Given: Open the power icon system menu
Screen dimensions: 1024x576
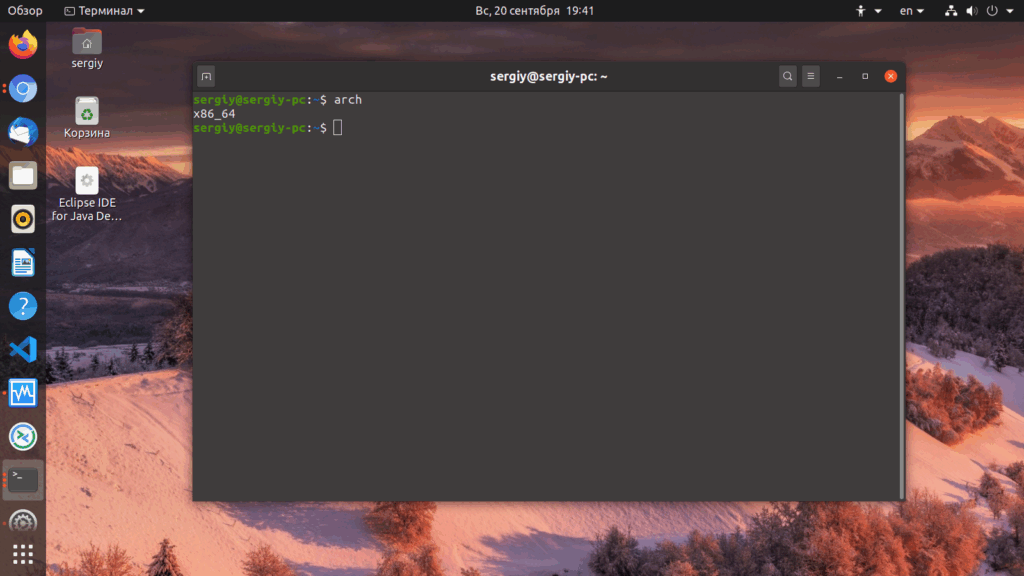Looking at the screenshot, I should coord(992,10).
